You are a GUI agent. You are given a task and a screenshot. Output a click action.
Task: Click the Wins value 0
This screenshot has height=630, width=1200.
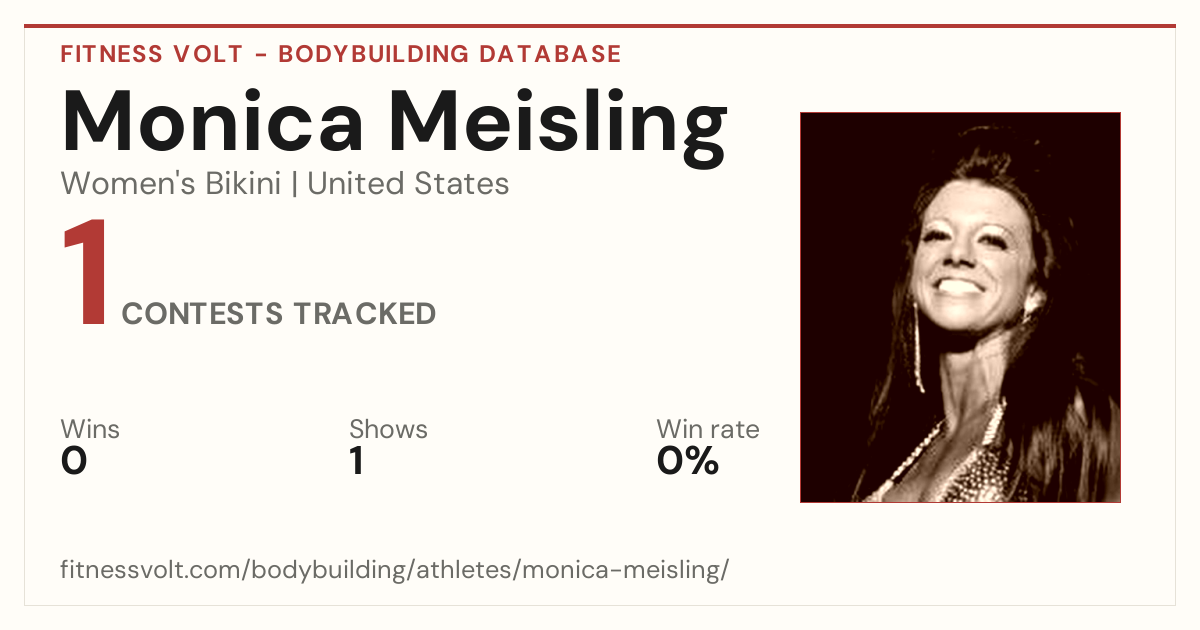tap(74, 461)
